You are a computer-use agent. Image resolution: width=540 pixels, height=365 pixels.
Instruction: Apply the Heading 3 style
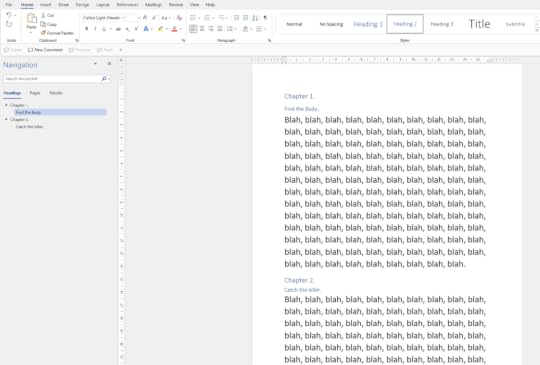pyautogui.click(x=442, y=24)
